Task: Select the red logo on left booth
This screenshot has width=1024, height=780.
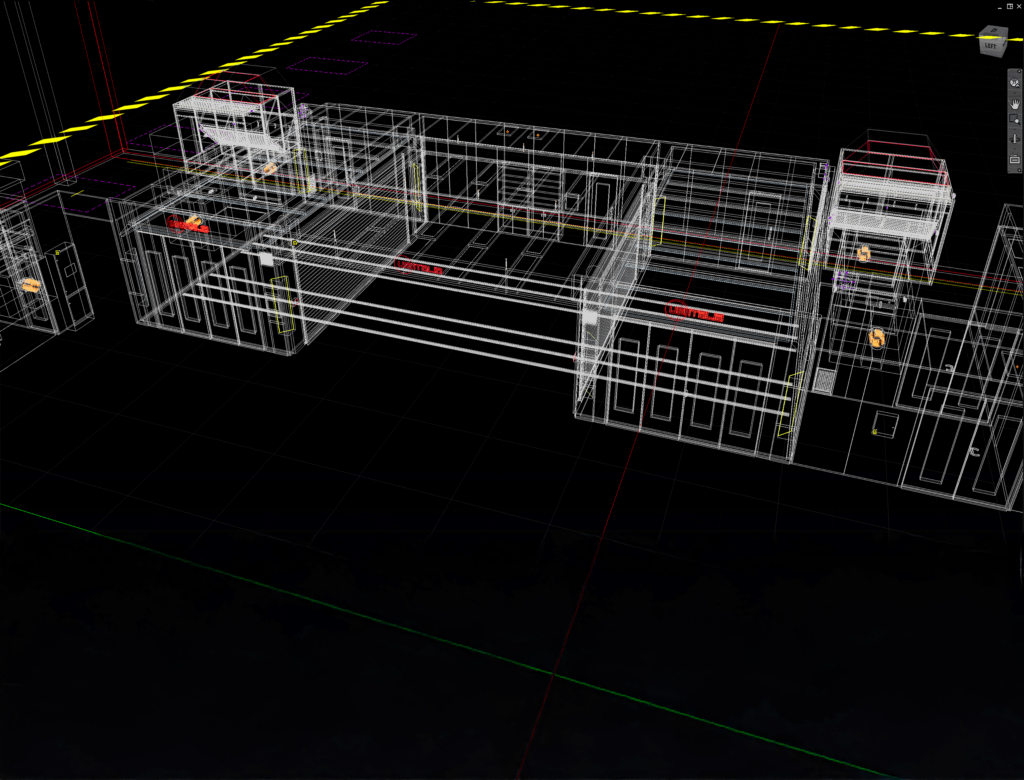Action: click(189, 224)
